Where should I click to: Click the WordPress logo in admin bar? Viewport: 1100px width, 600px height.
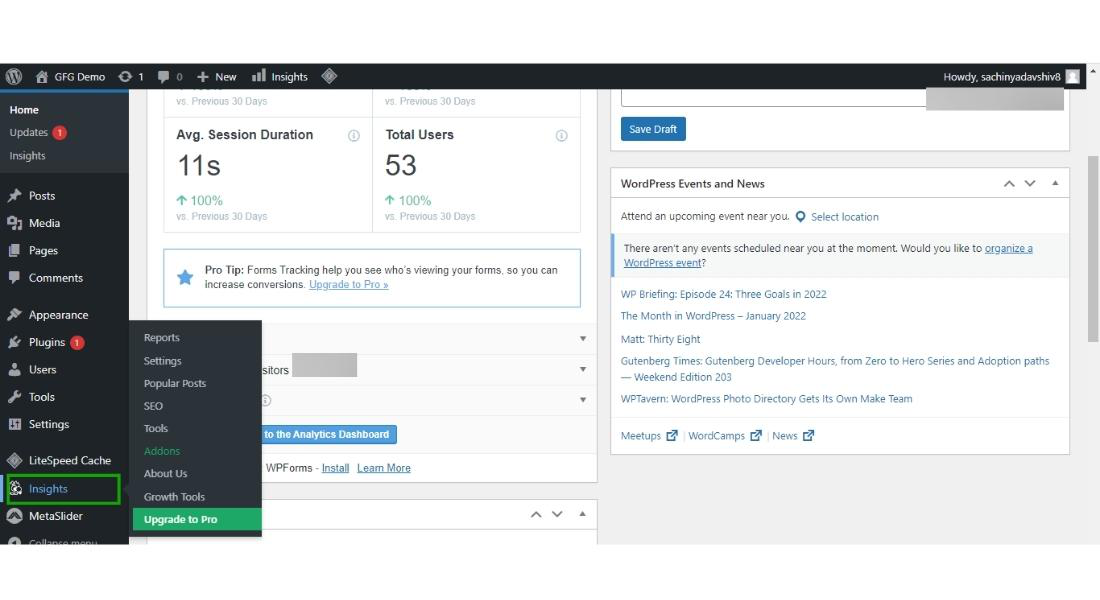point(14,76)
